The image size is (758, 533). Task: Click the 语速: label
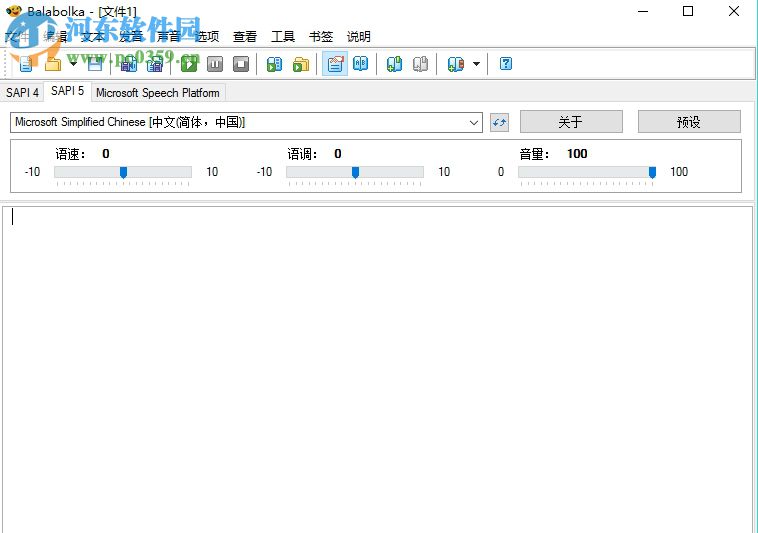coord(71,154)
